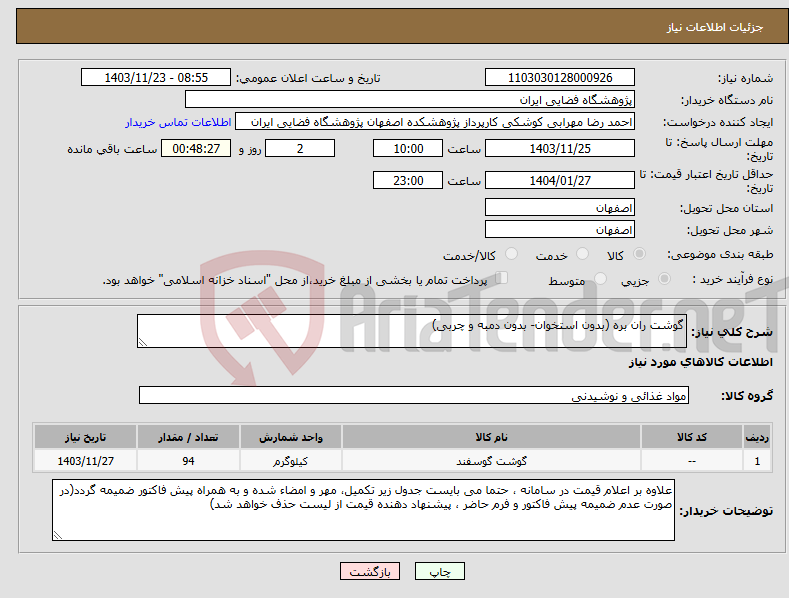Click the resize handle of description textarea
789x598 pixels.
point(143,342)
